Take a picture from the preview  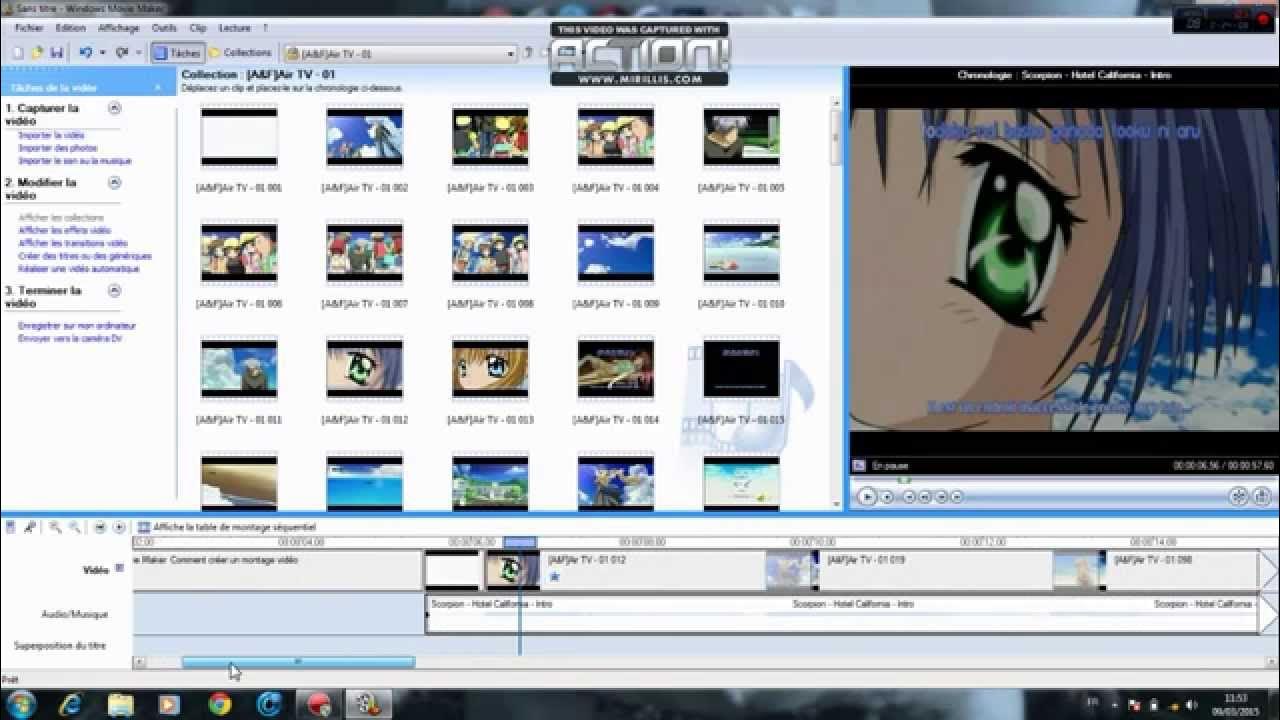click(1263, 496)
